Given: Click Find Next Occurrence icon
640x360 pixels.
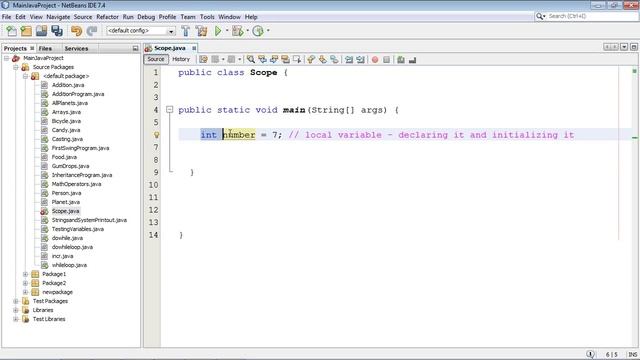Looking at the screenshot, I should coord(273,60).
